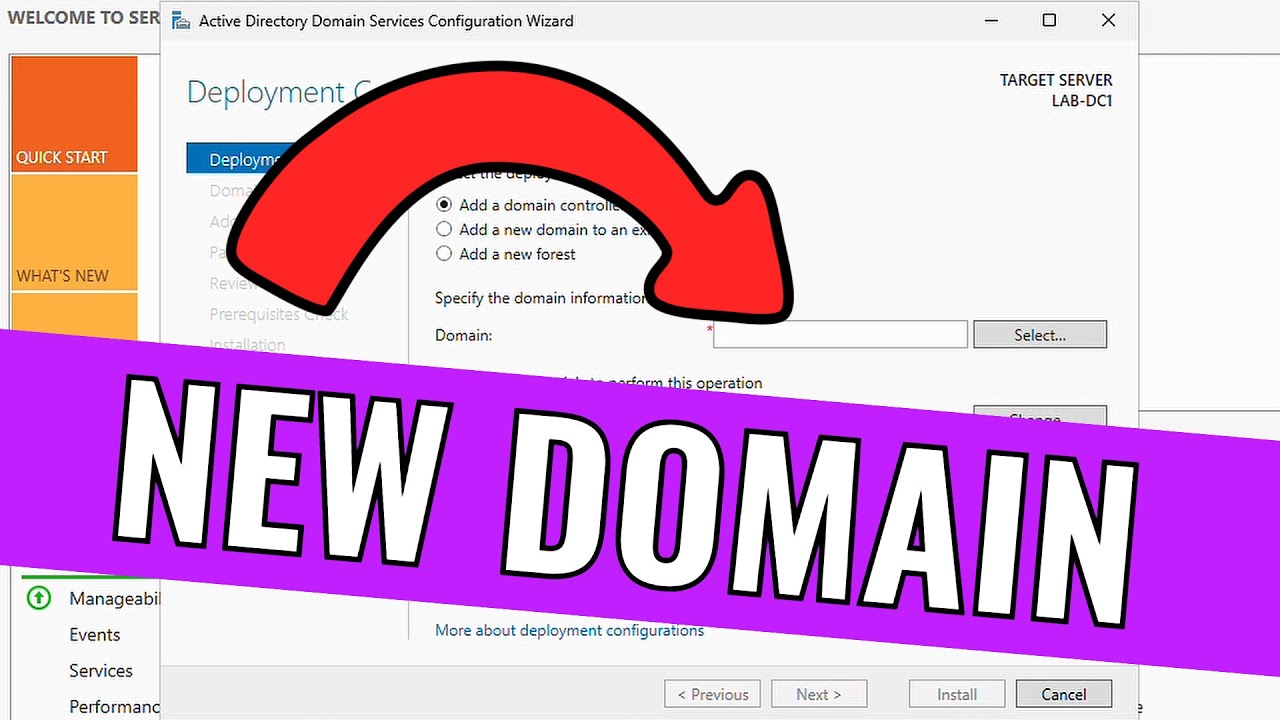Select the 'Add a new domain' radio option

pos(444,229)
